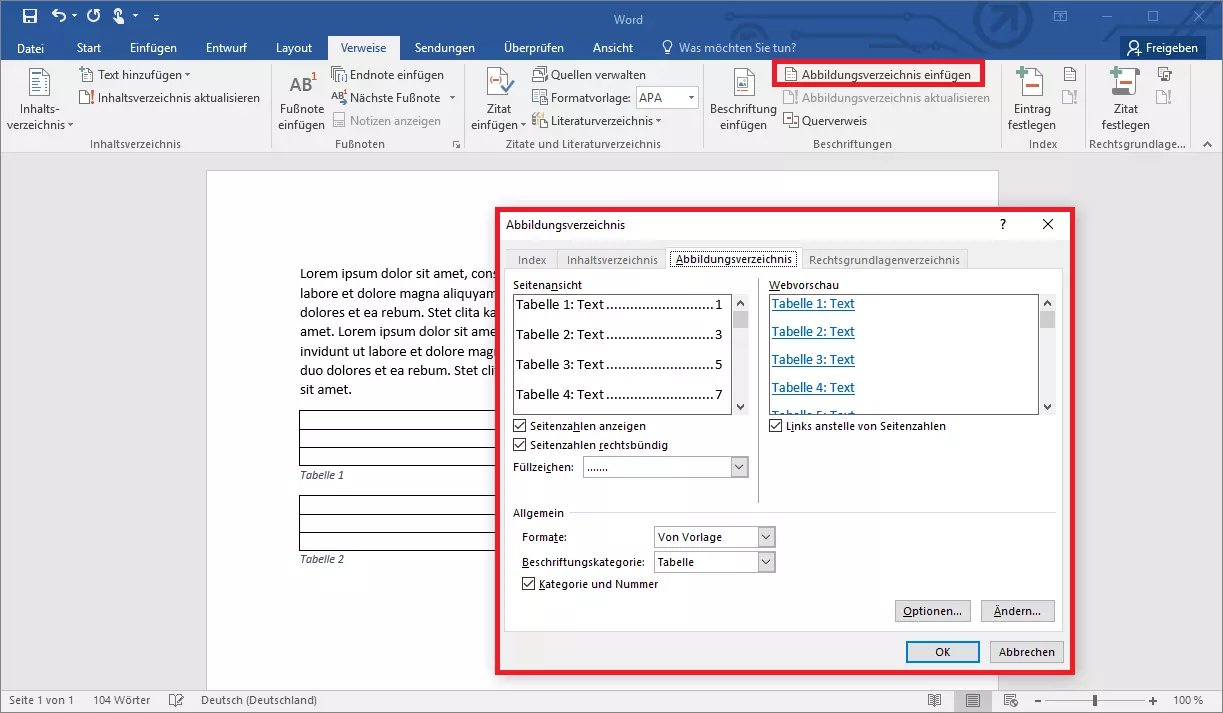Click the 104 Wörter word count

(x=121, y=700)
